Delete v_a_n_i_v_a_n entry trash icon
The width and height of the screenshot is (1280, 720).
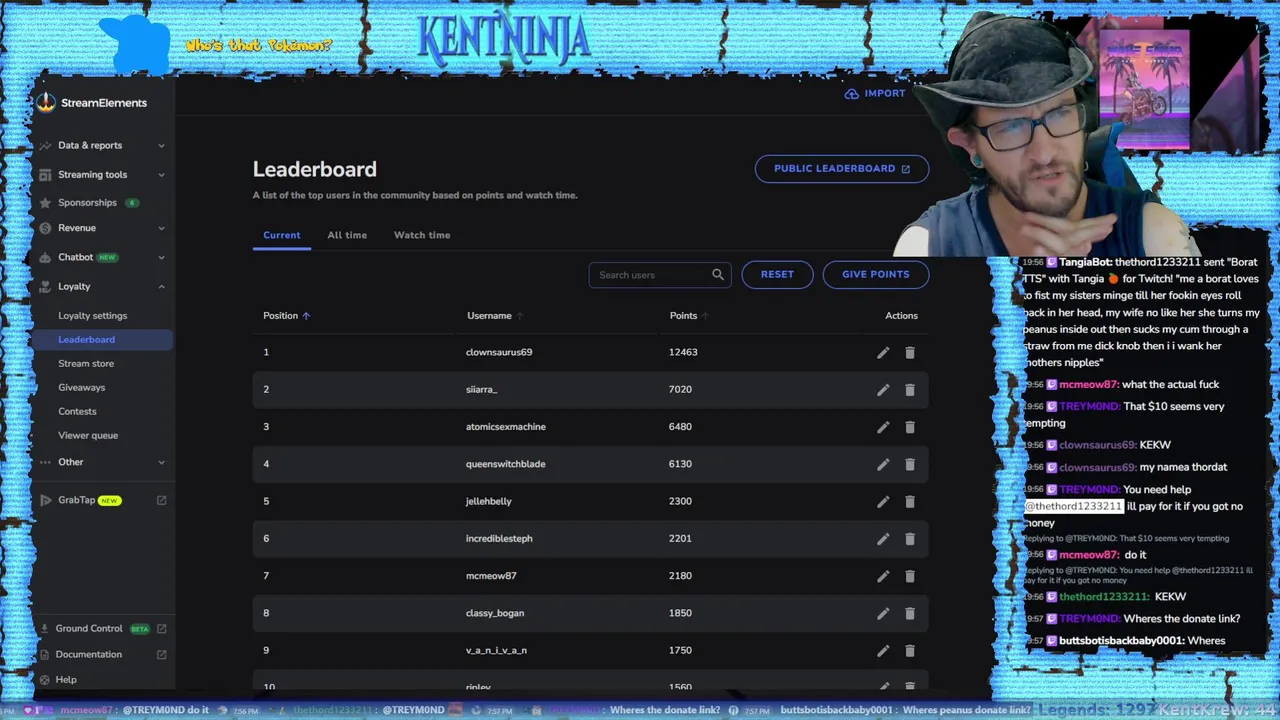[910, 651]
